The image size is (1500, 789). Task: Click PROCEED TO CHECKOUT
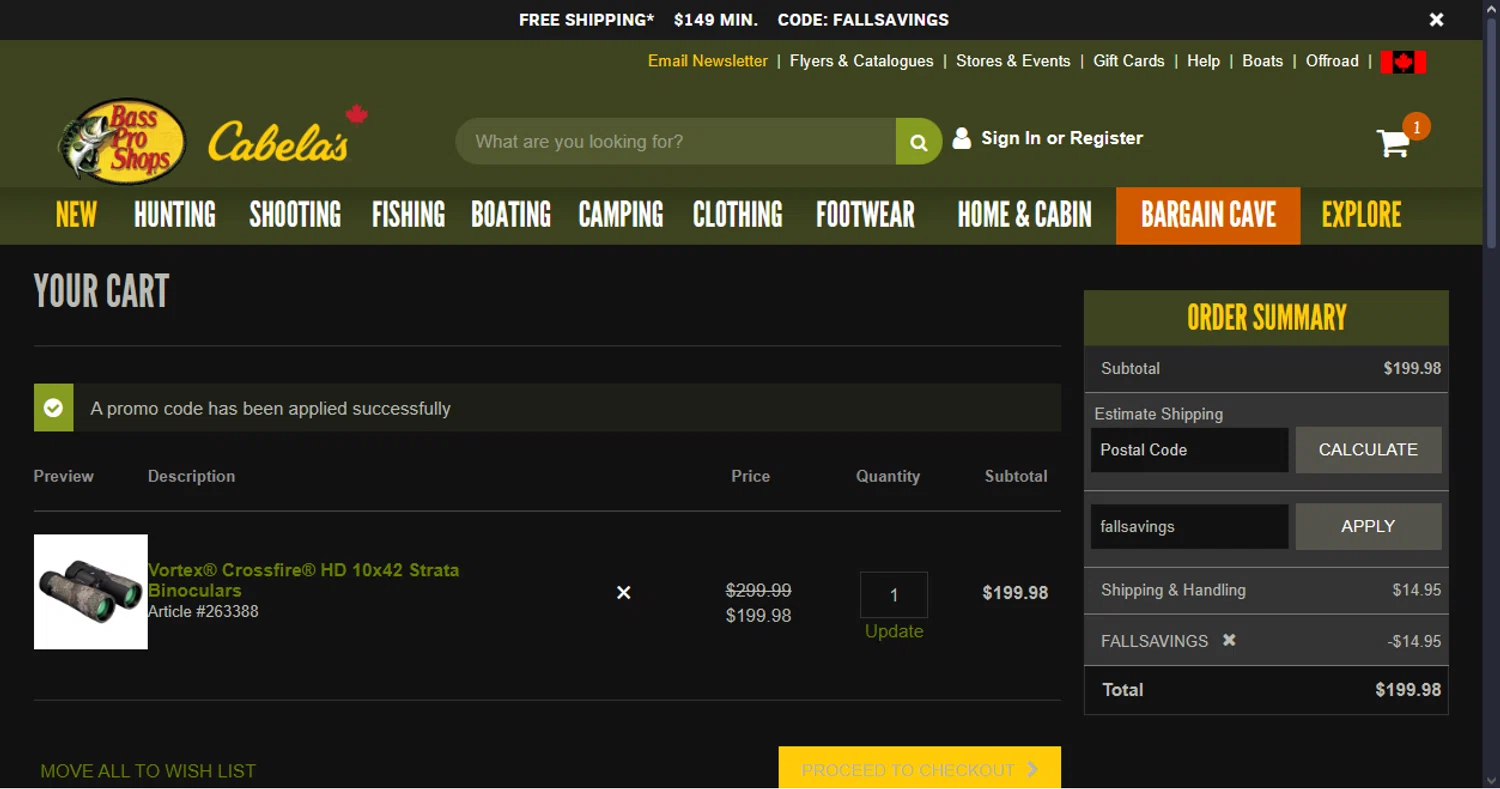[x=920, y=768]
